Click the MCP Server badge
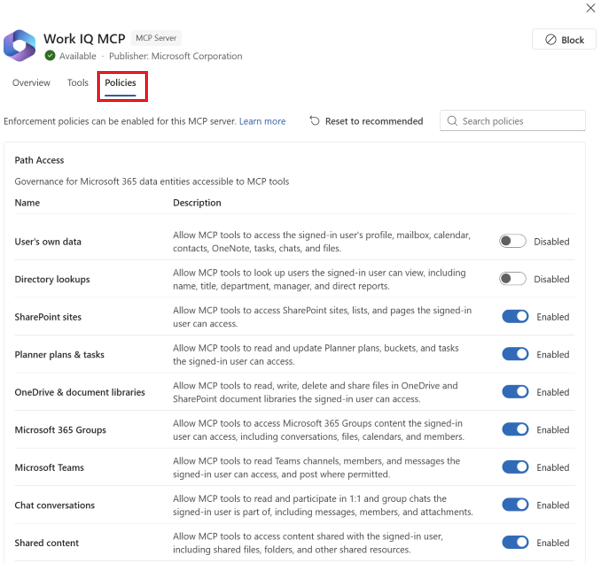Image resolution: width=601 pixels, height=563 pixels. click(x=156, y=38)
